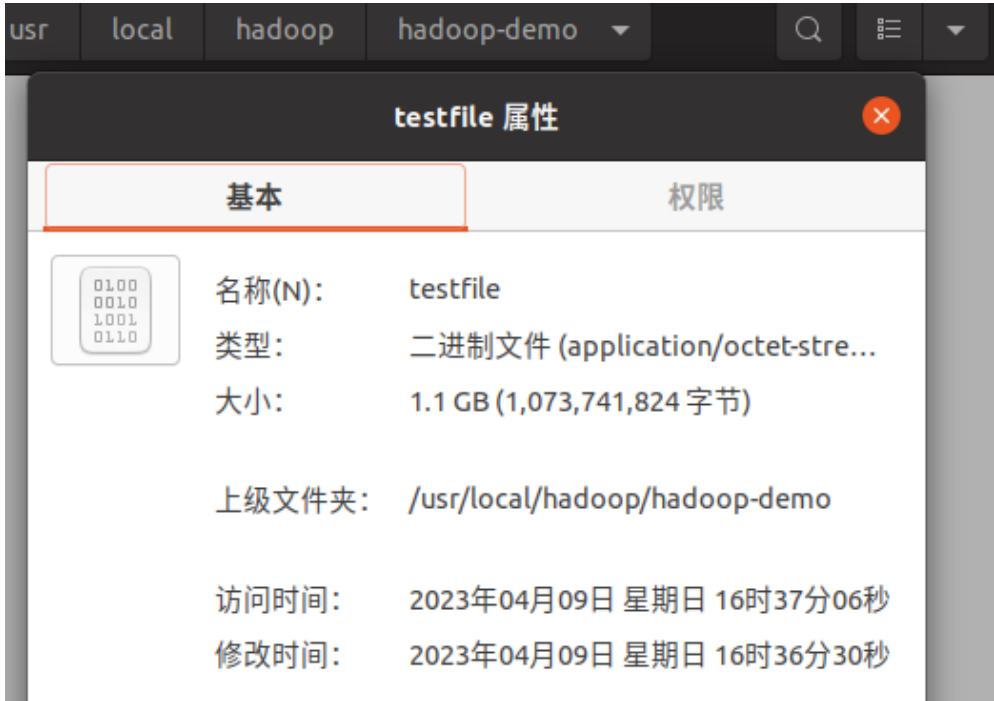Jump to the hadoop folder breadcrumb
994x701 pixels.
click(284, 30)
